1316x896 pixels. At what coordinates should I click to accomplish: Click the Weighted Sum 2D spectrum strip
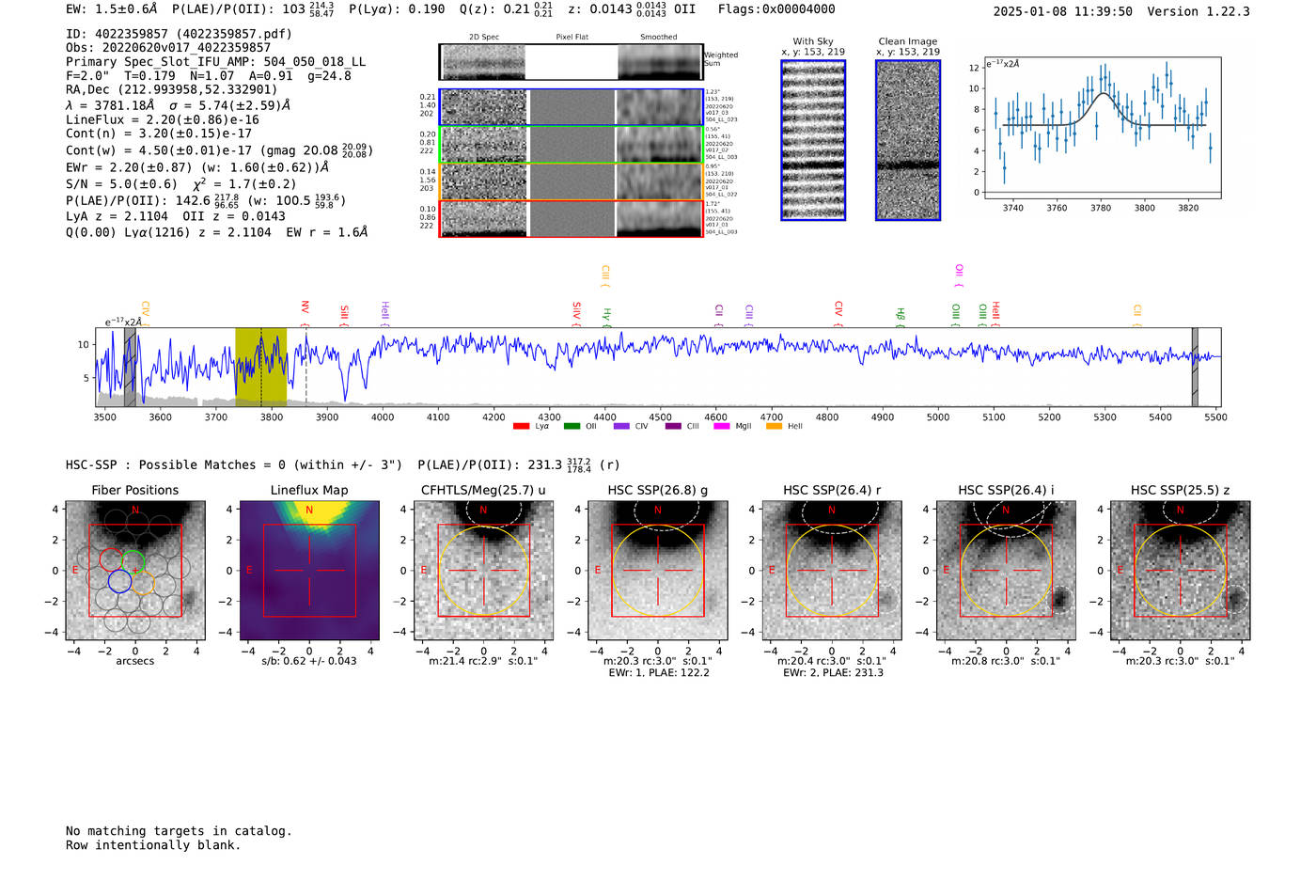[x=572, y=62]
